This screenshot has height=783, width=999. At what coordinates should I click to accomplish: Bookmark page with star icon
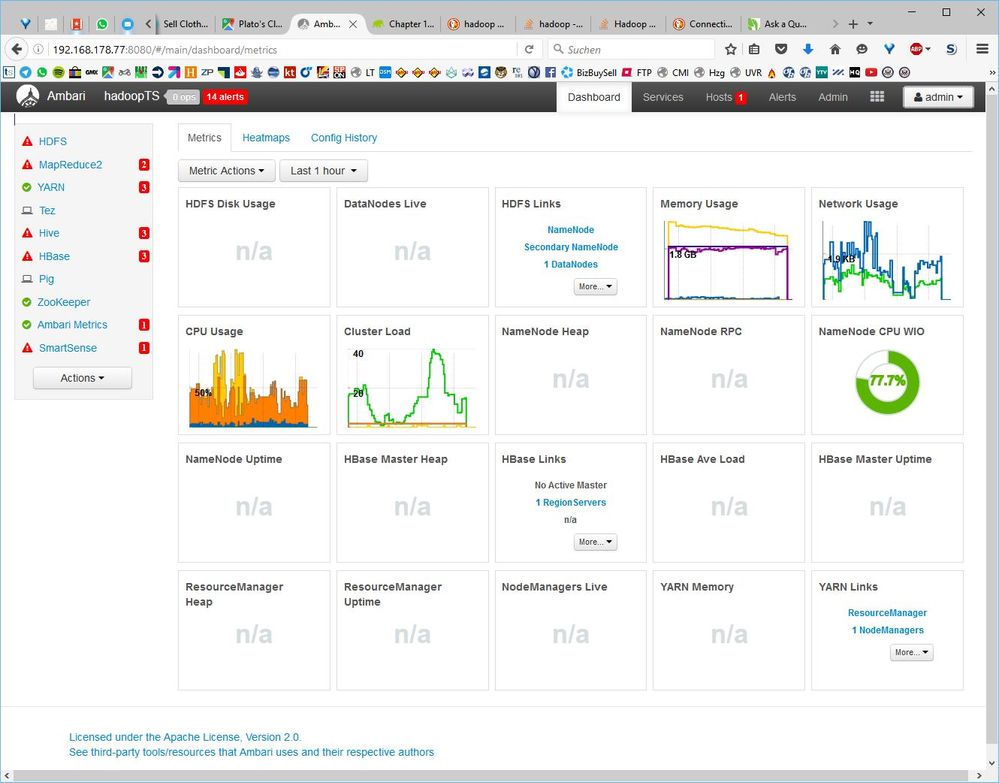click(731, 49)
